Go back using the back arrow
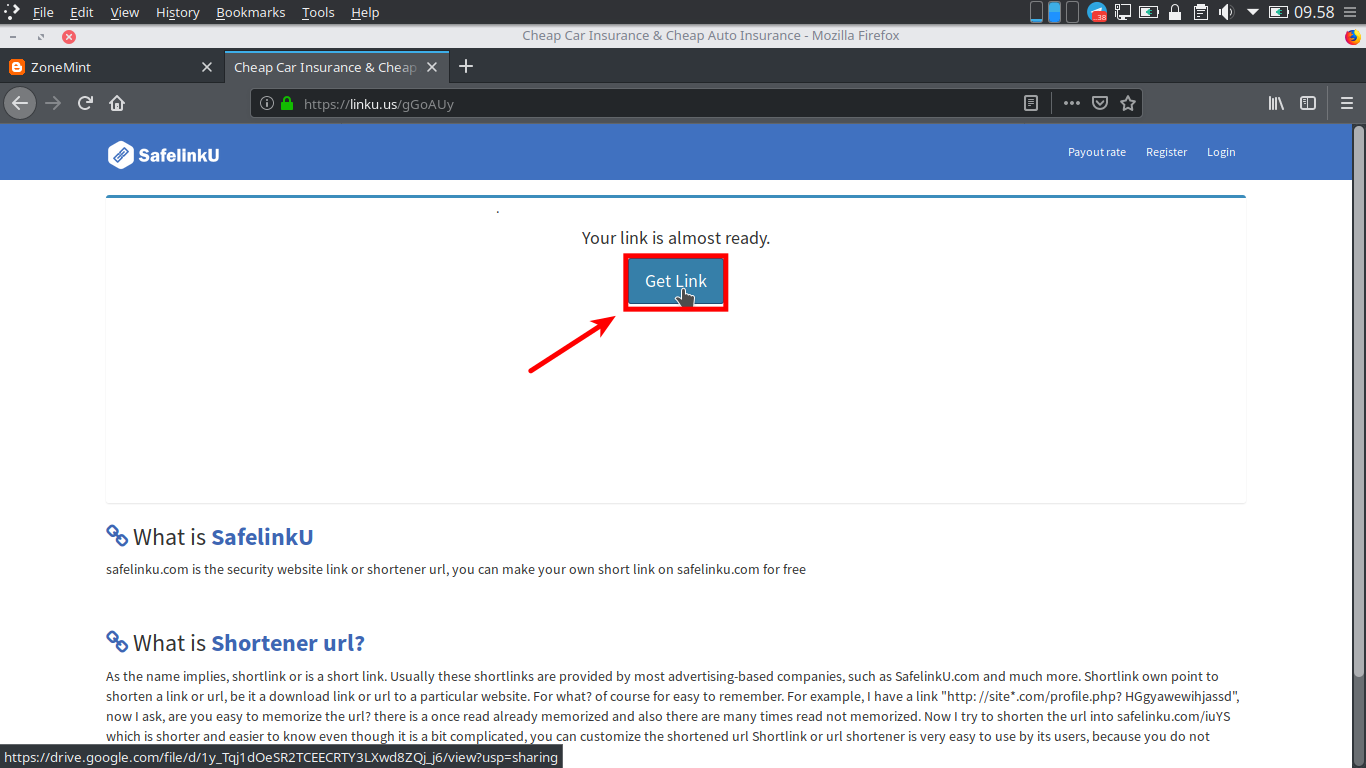 click(20, 103)
